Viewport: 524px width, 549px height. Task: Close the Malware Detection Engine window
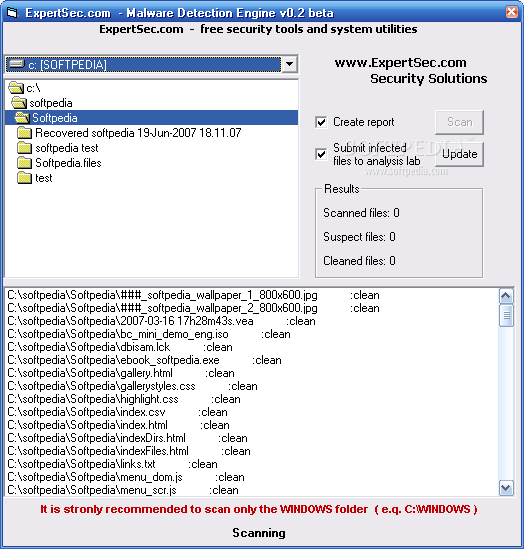coord(511,12)
